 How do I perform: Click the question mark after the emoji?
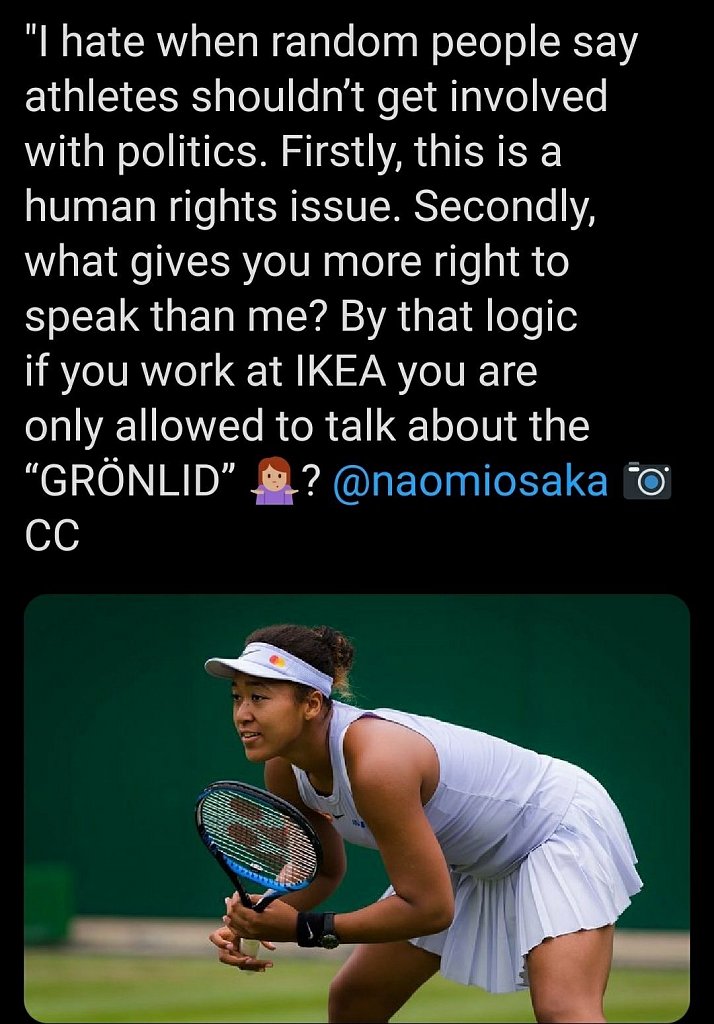311,482
